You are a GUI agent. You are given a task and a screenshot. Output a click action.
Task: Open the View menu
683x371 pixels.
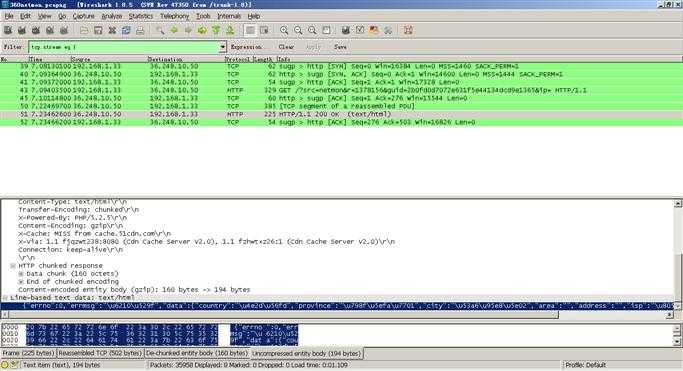click(x=44, y=16)
